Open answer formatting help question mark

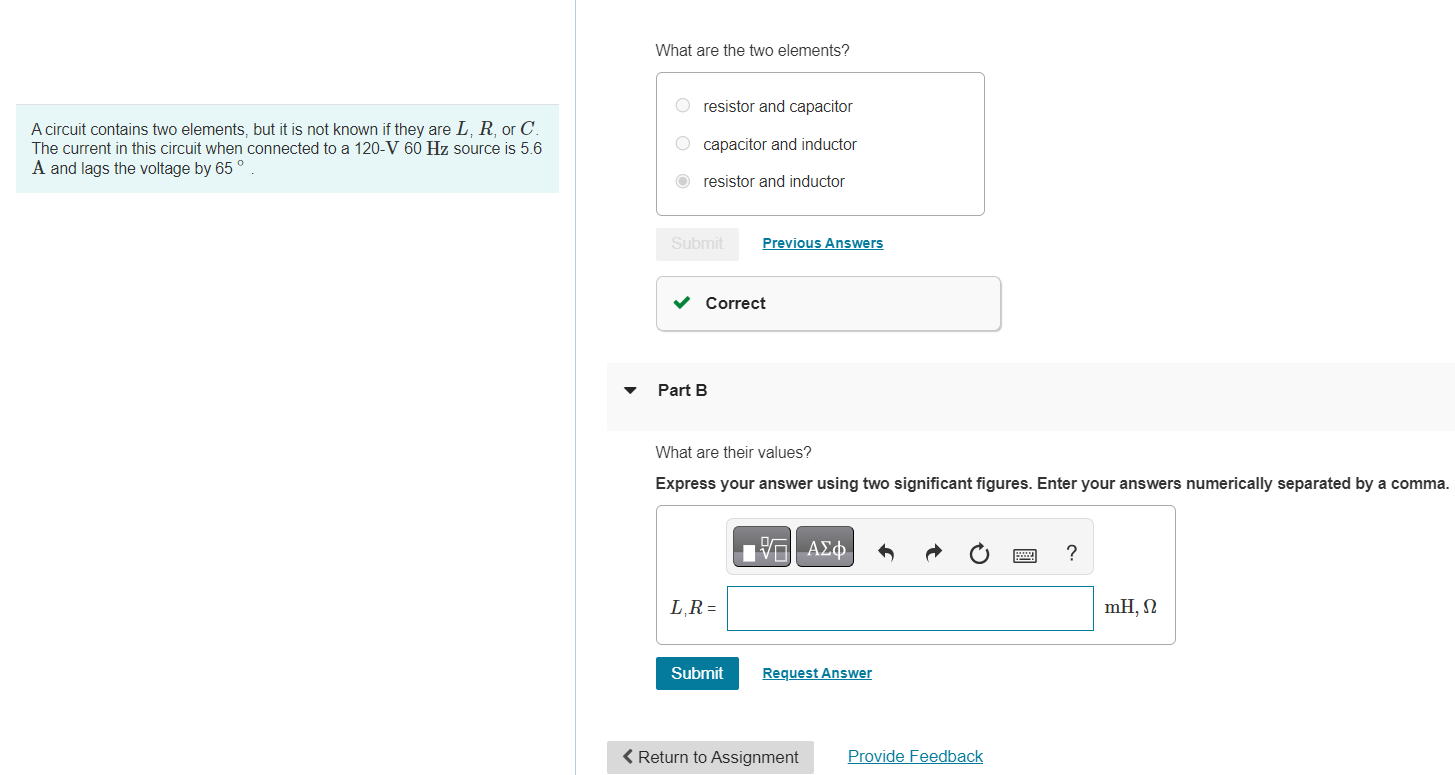[x=1070, y=552]
